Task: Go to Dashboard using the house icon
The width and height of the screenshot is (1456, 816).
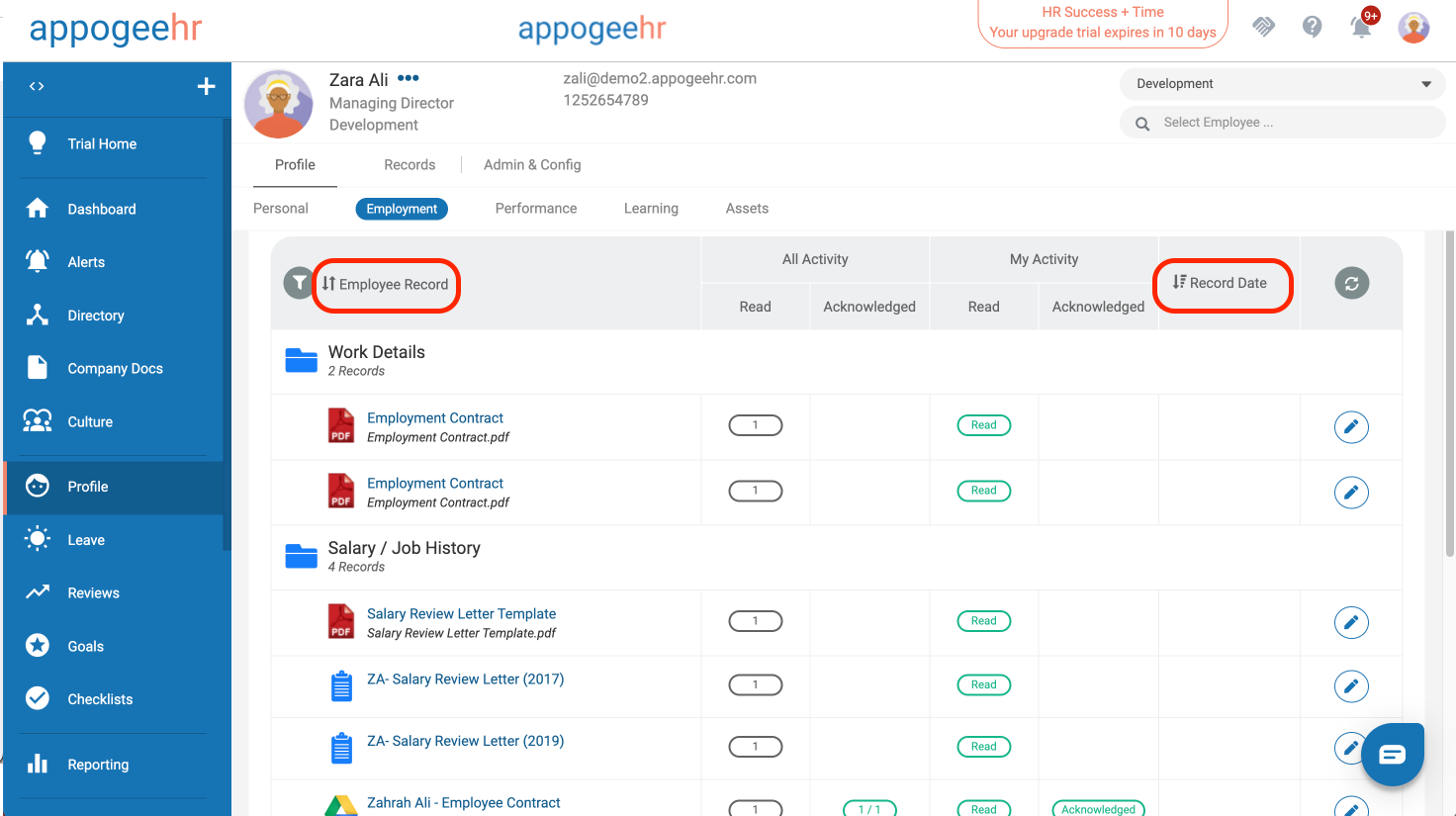Action: [x=38, y=209]
